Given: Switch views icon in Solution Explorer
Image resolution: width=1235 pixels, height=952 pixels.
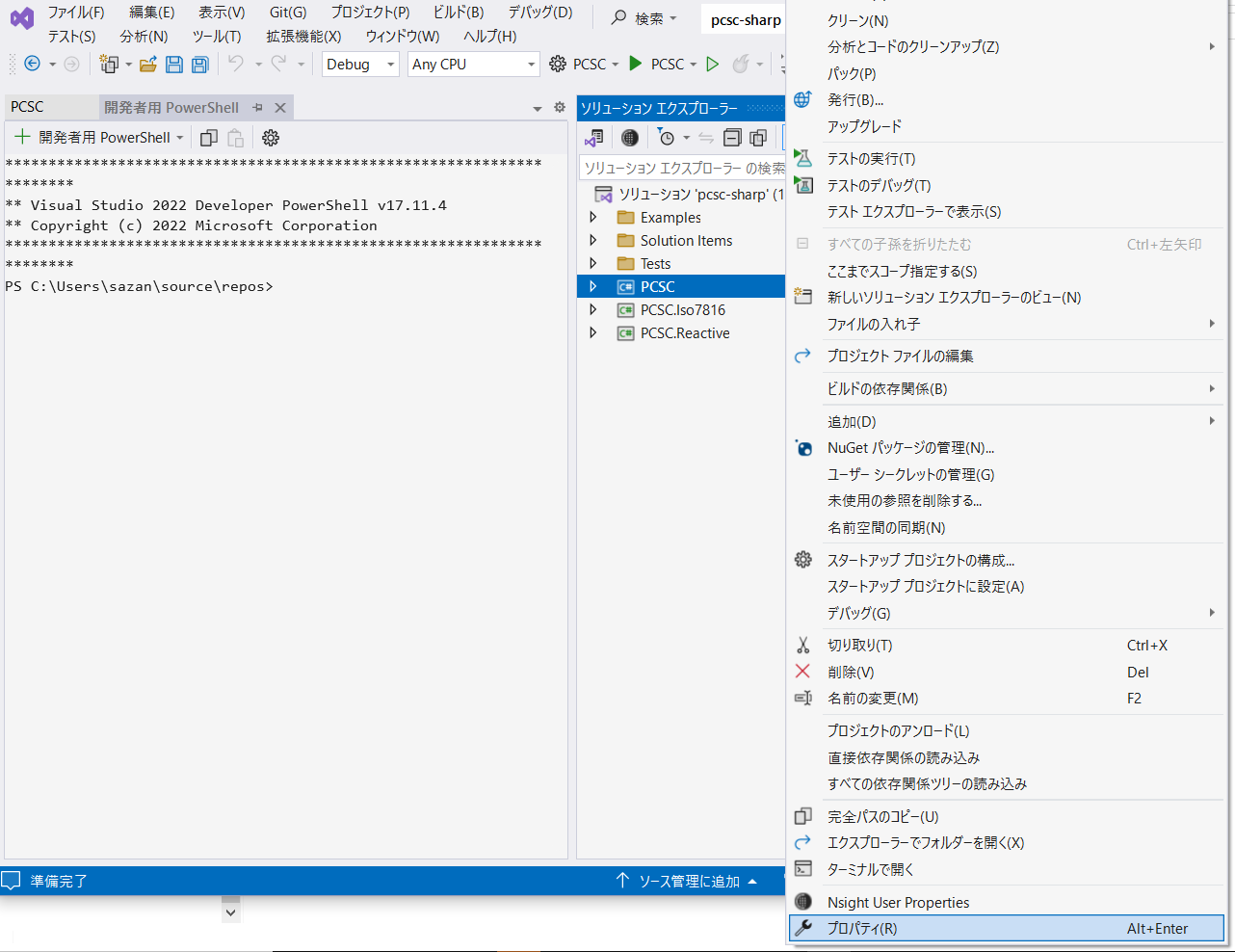Looking at the screenshot, I should click(x=594, y=138).
